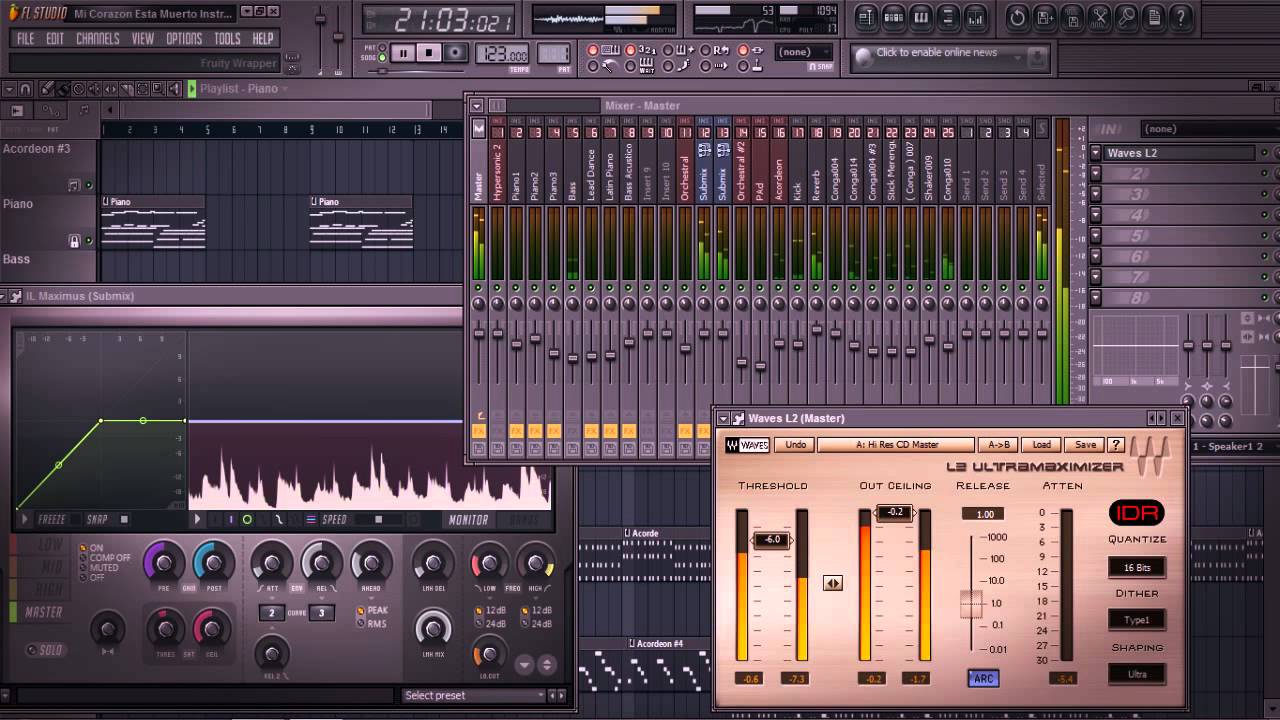The image size is (1280, 720).
Task: Click the IDR logo in L2 Ultramaximizer
Action: click(x=1137, y=513)
